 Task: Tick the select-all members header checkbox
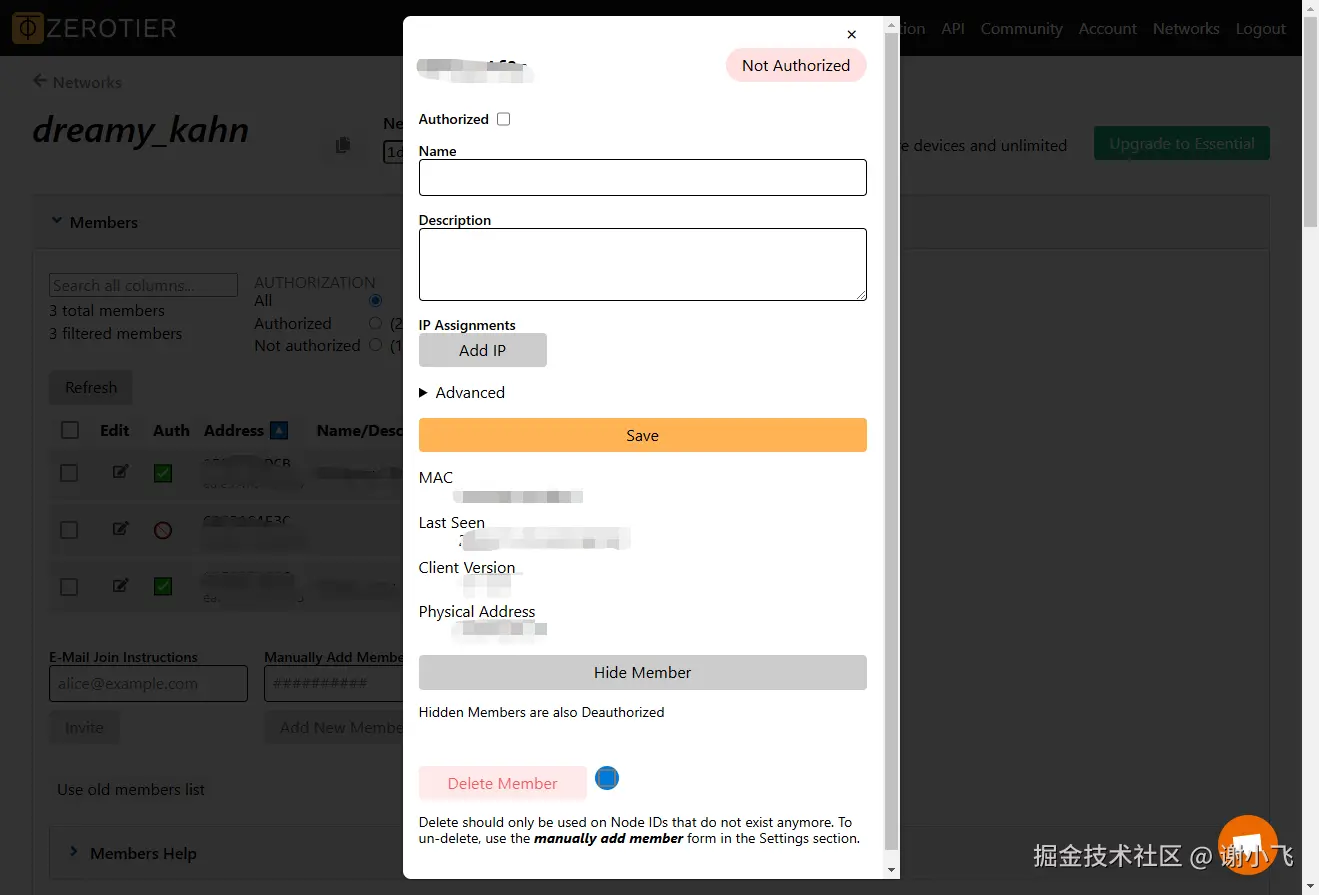[x=70, y=431]
